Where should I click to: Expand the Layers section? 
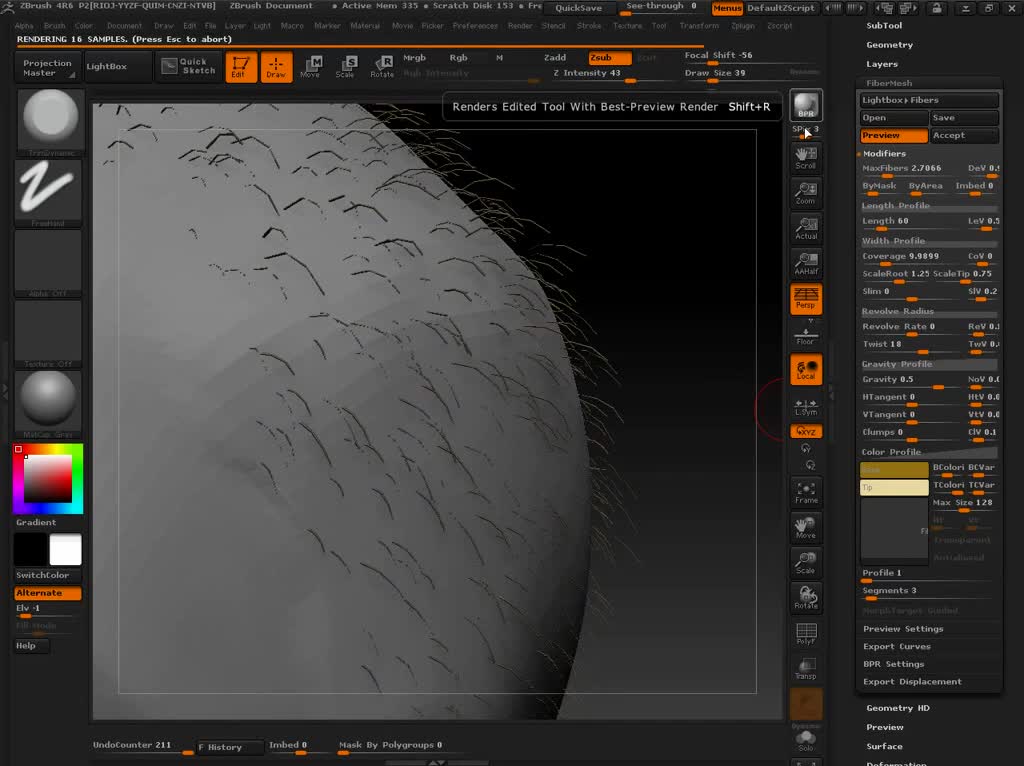[x=882, y=64]
